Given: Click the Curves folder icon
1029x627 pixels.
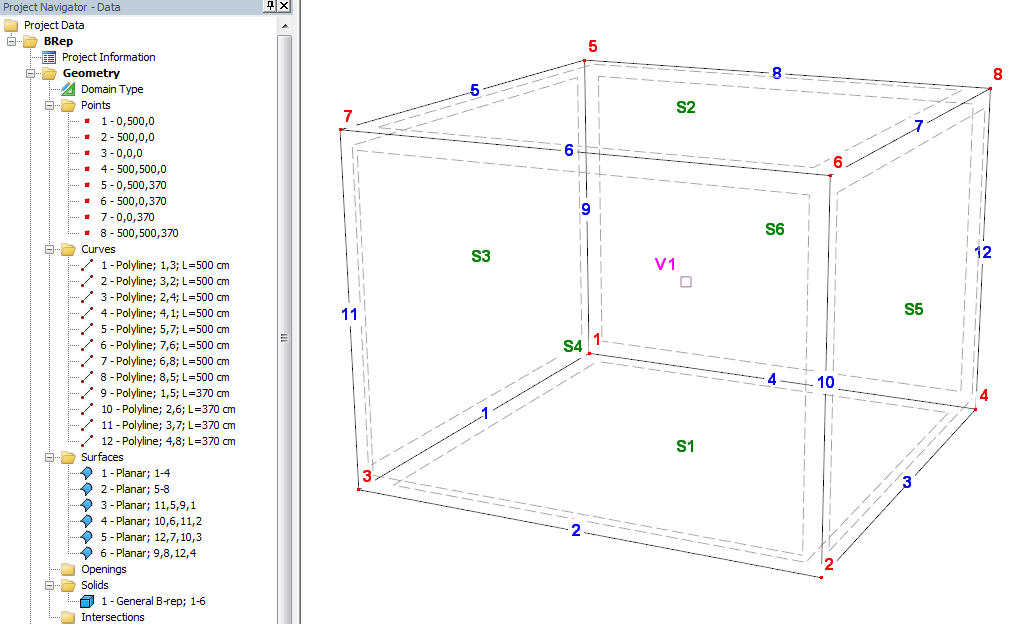Looking at the screenshot, I should point(68,249).
